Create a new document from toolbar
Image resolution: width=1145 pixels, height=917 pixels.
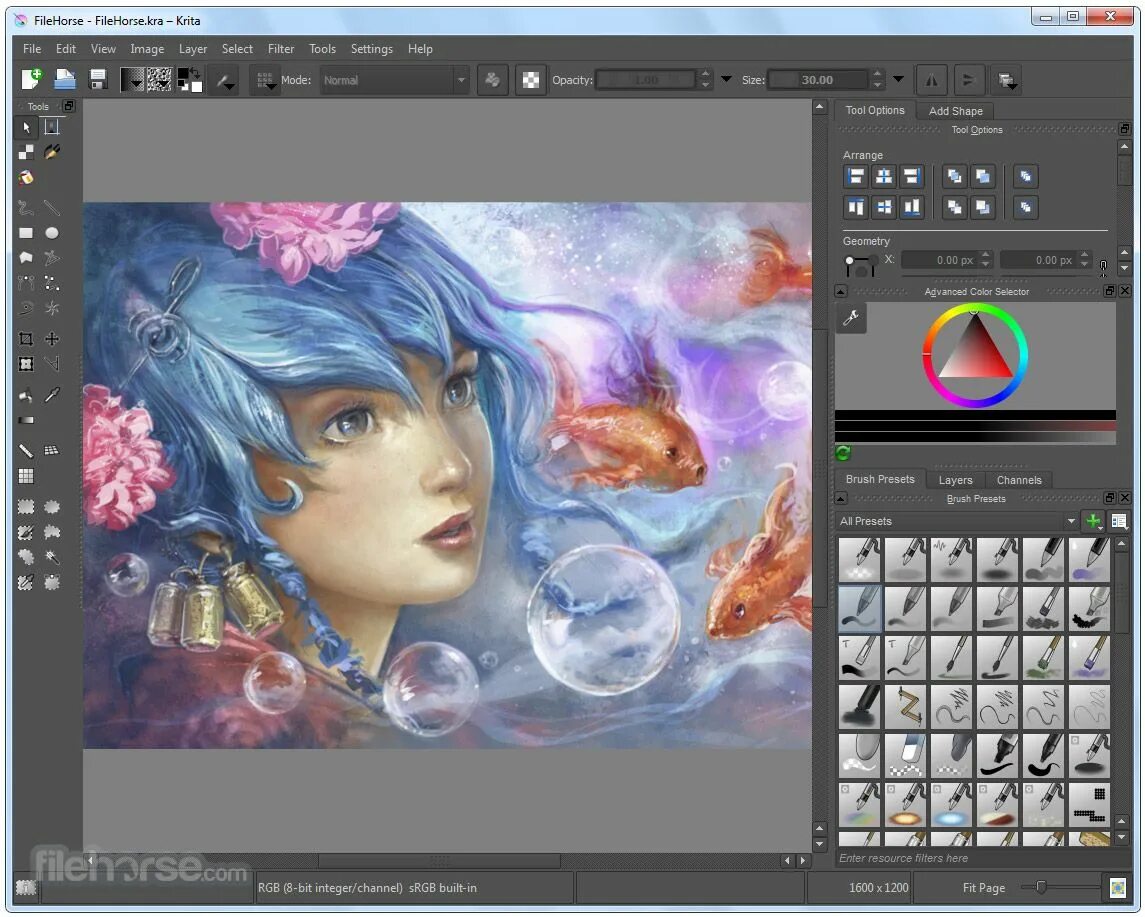point(32,80)
